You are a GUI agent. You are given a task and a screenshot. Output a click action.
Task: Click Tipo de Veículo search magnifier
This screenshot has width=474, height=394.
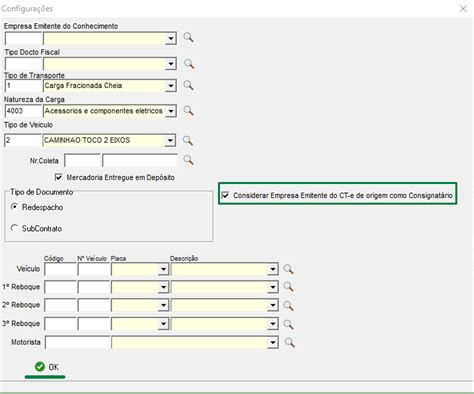pyautogui.click(x=188, y=140)
